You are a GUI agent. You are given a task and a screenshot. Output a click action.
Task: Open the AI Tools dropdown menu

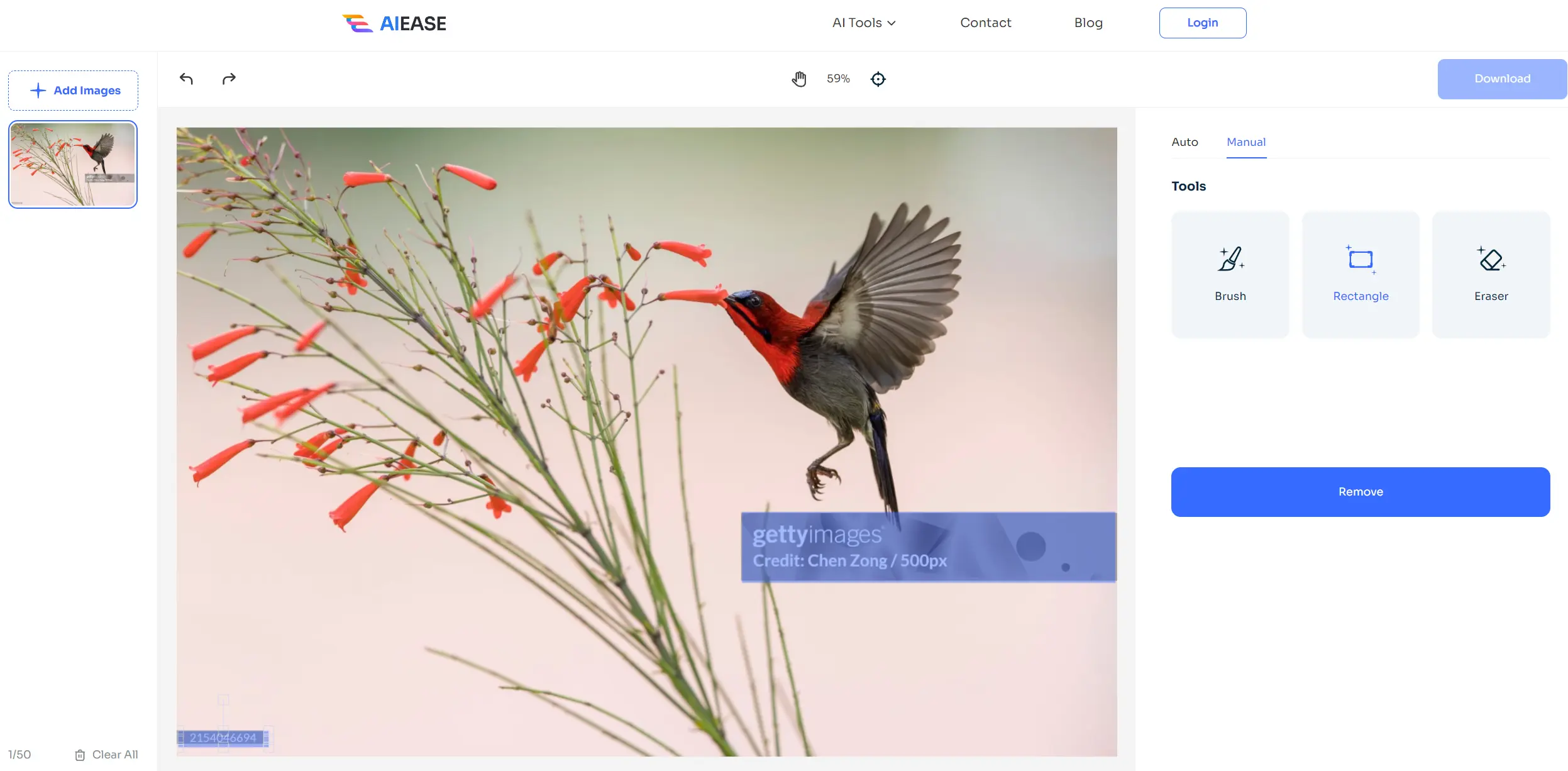tap(864, 22)
